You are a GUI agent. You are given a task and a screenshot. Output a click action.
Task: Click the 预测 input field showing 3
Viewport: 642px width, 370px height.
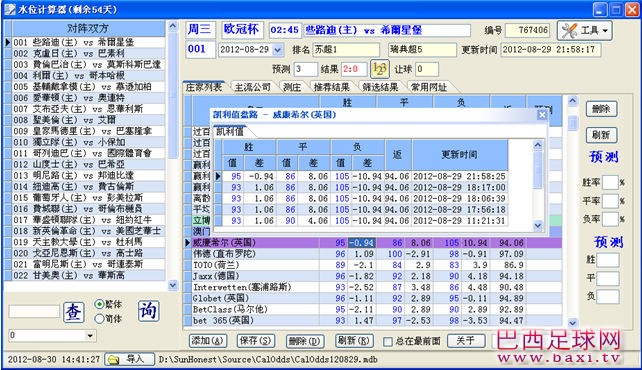pos(305,69)
